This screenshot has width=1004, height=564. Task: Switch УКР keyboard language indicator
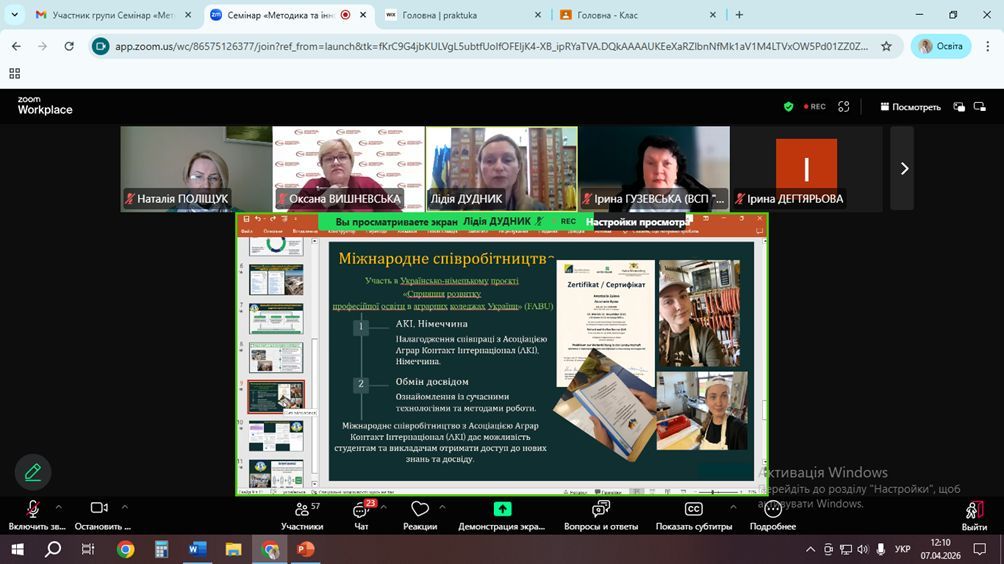[x=902, y=549]
